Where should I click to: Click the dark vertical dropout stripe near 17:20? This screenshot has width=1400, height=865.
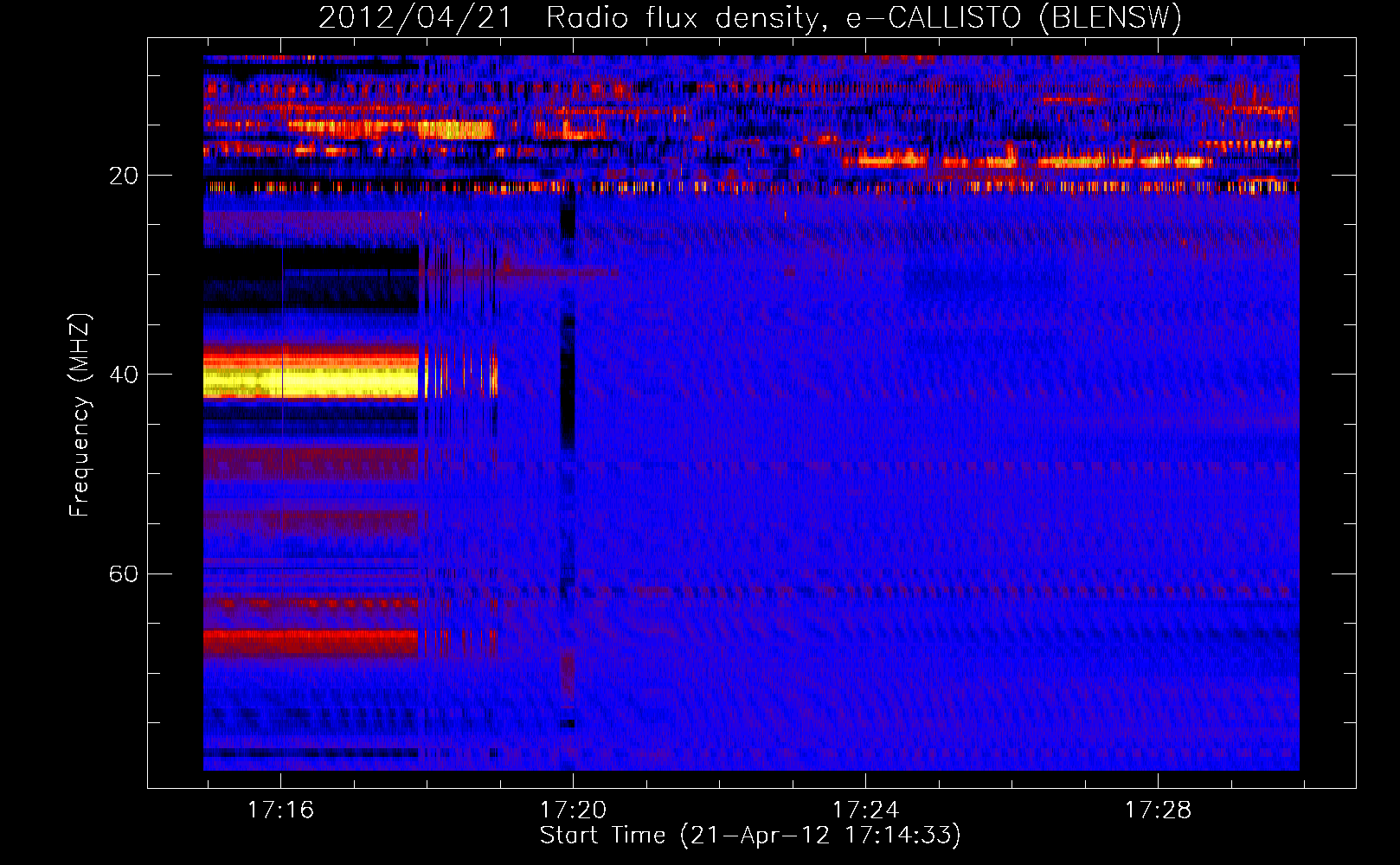pyautogui.click(x=567, y=381)
